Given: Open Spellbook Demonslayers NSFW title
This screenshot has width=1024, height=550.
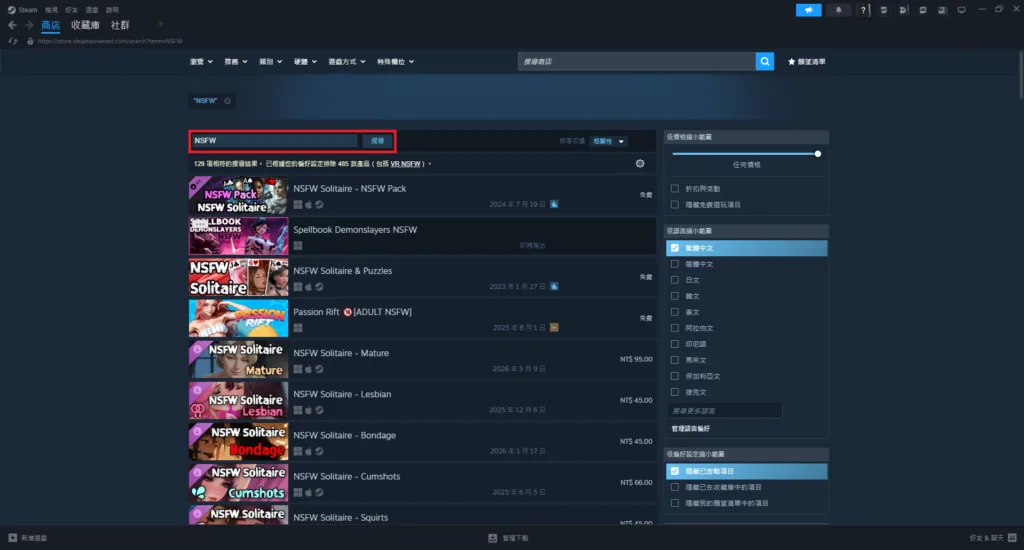Looking at the screenshot, I should (355, 230).
